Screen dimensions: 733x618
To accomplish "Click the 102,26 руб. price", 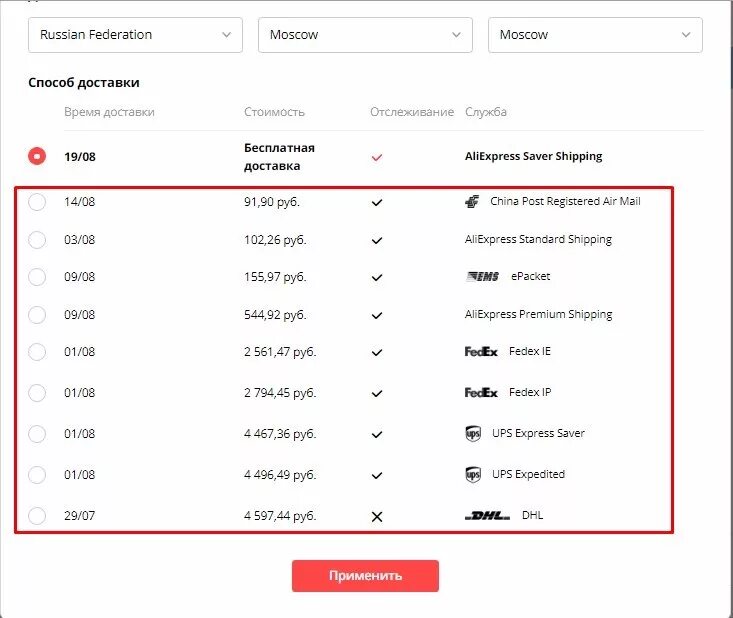I will tap(275, 240).
